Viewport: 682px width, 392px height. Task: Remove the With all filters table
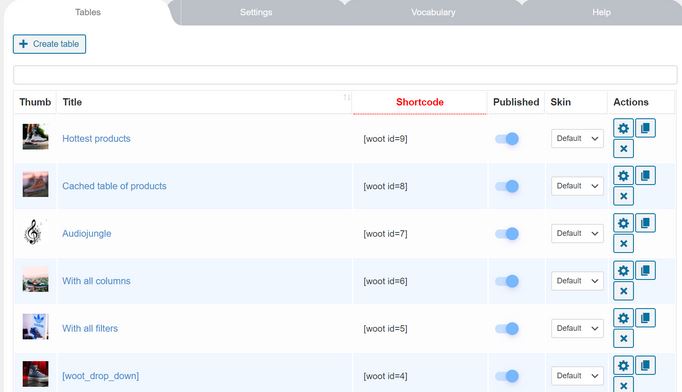click(x=623, y=338)
